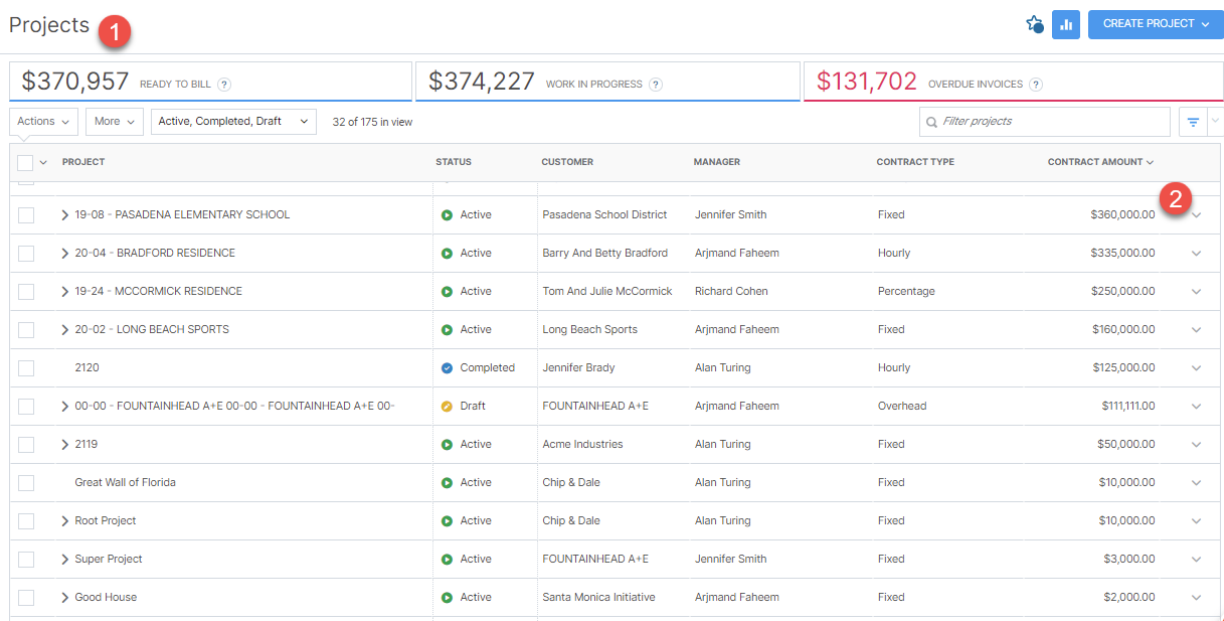The image size is (1224, 621).
Task: Tick the checkbox for project 2119
Action: coord(26,444)
